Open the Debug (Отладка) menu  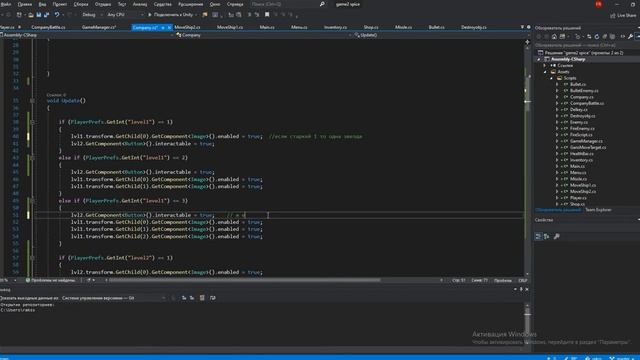pos(103,4)
